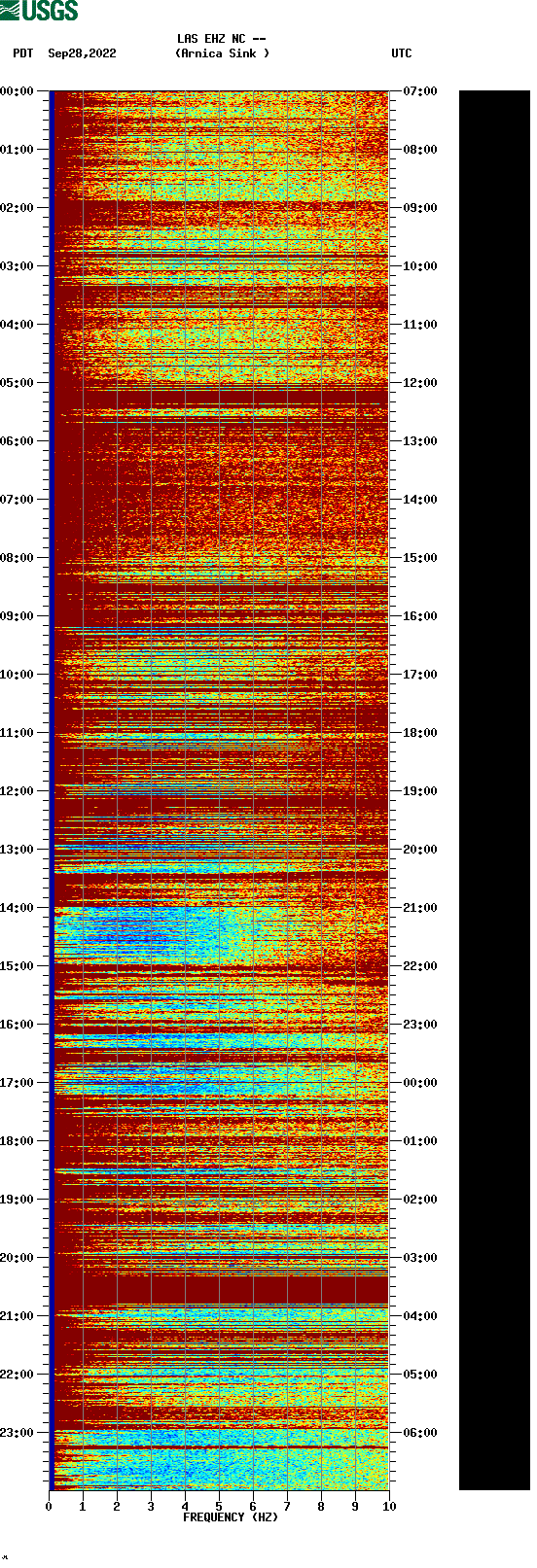Click the 20:00 PDT time label
The height and width of the screenshot is (1568, 537).
17,1258
